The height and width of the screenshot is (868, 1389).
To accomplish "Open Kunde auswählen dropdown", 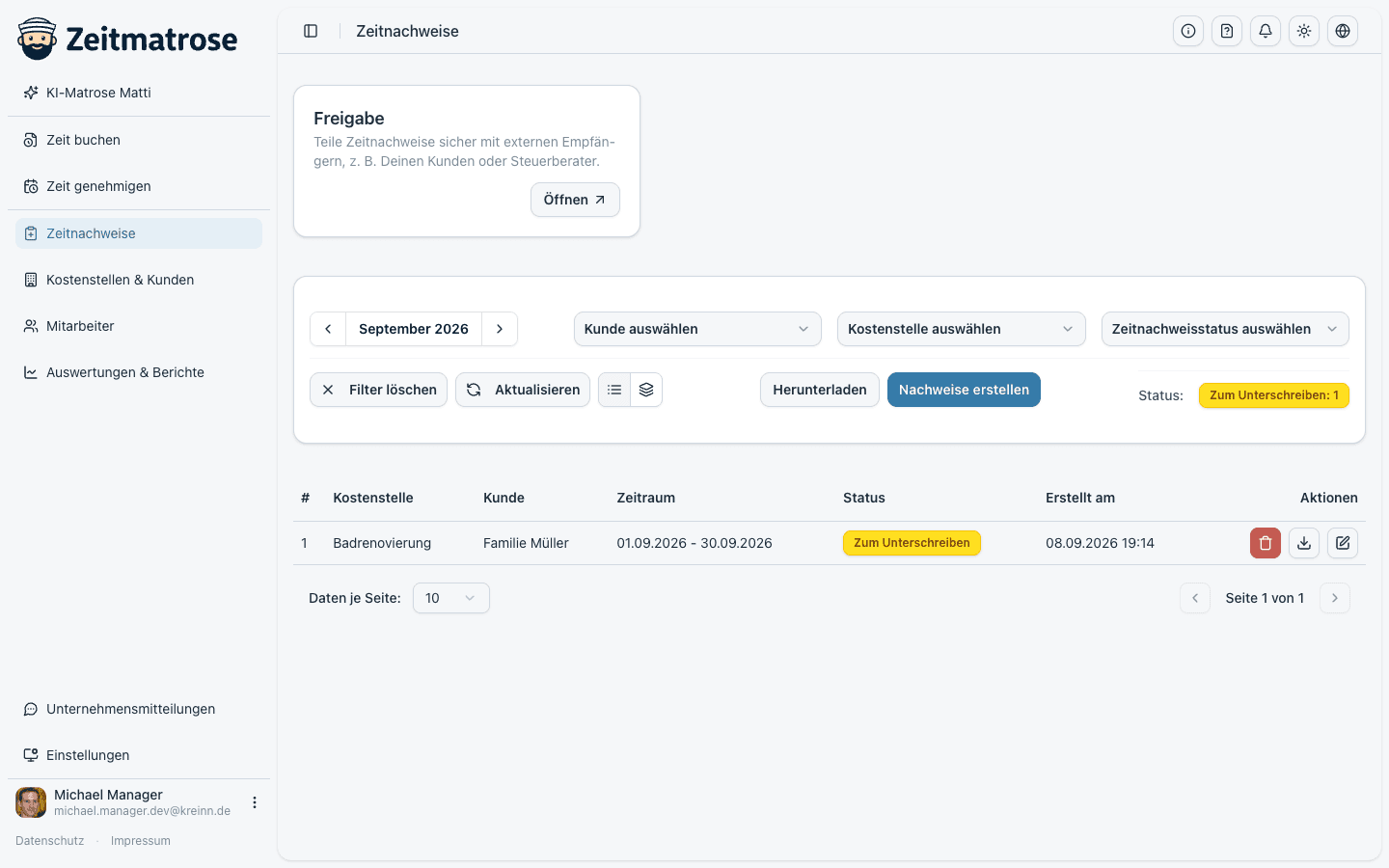I will click(697, 329).
